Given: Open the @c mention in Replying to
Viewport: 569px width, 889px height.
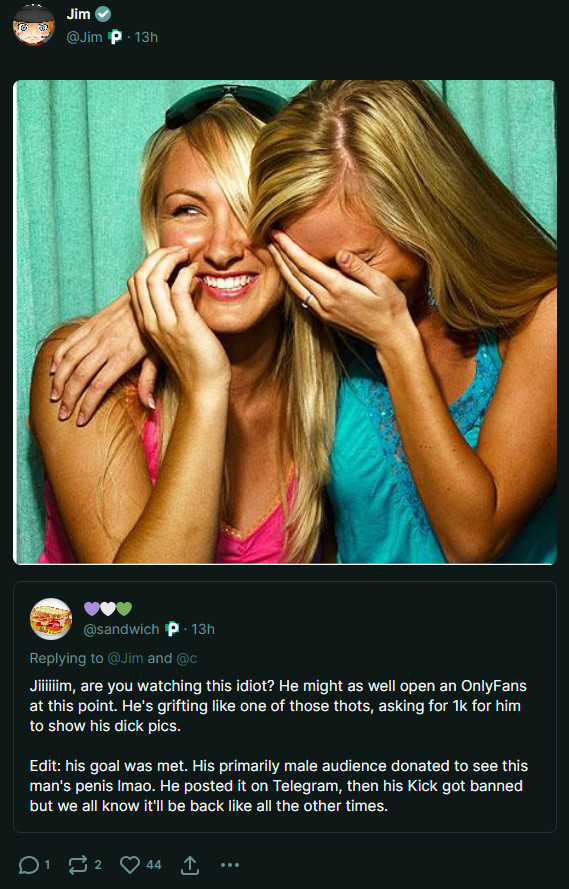Looking at the screenshot, I should (x=186, y=658).
